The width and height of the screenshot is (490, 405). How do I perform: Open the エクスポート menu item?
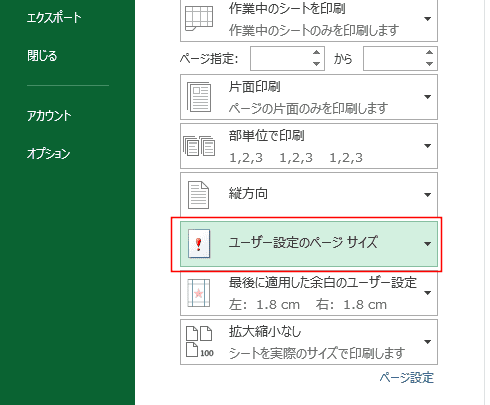54,18
